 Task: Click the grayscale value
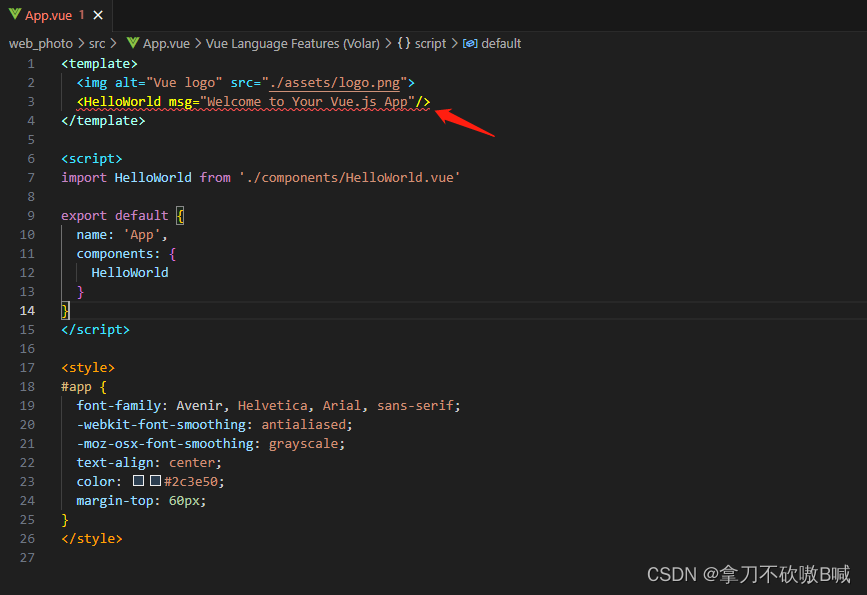304,444
